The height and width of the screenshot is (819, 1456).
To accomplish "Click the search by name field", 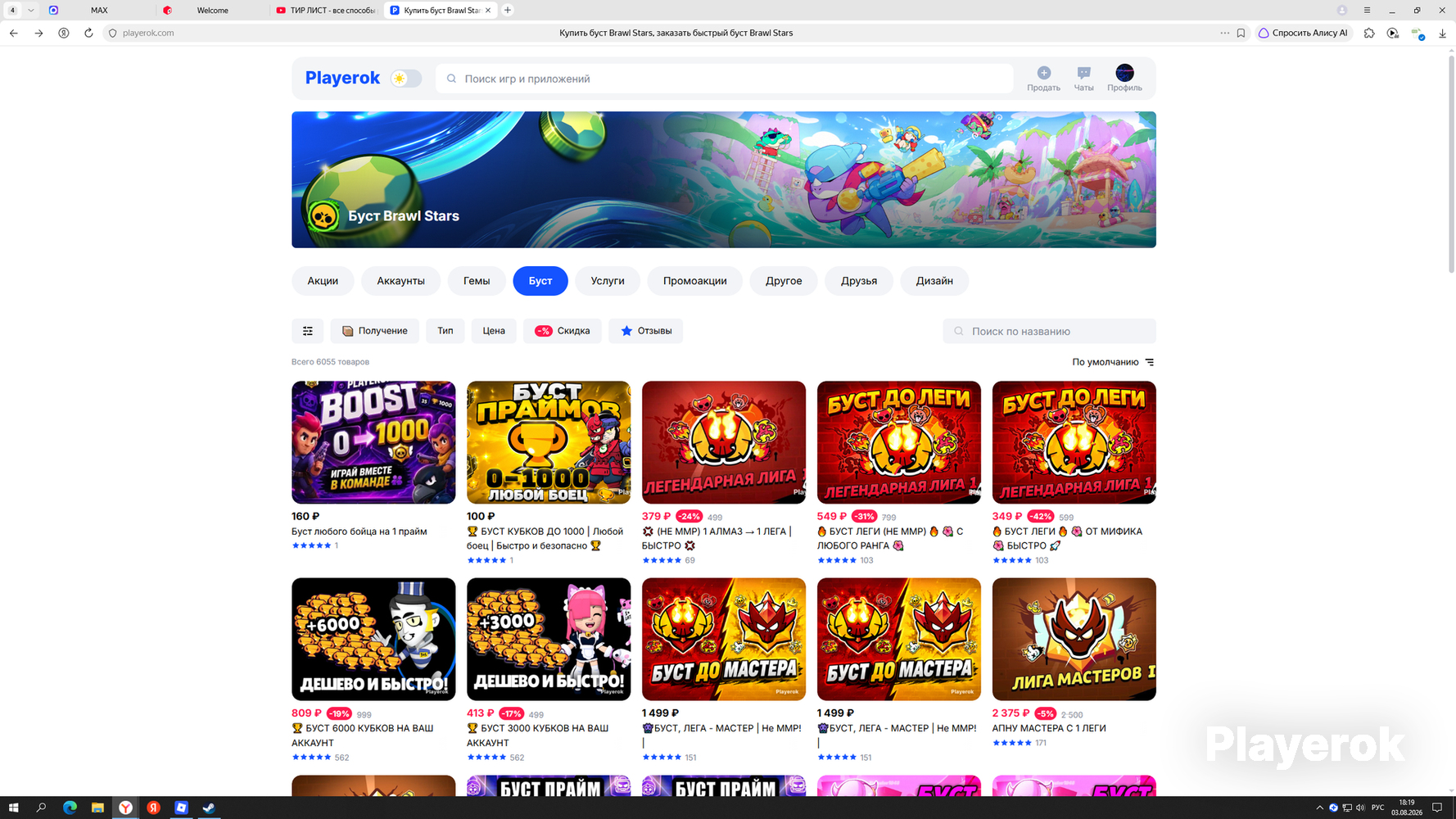I will coord(1049,331).
